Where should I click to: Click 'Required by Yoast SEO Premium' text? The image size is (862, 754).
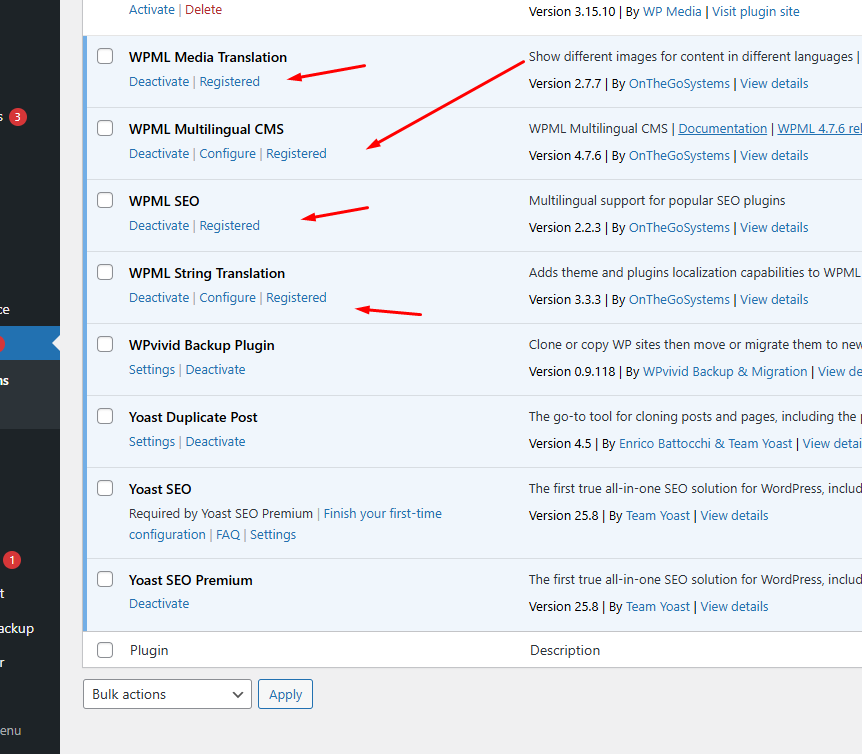click(x=221, y=513)
